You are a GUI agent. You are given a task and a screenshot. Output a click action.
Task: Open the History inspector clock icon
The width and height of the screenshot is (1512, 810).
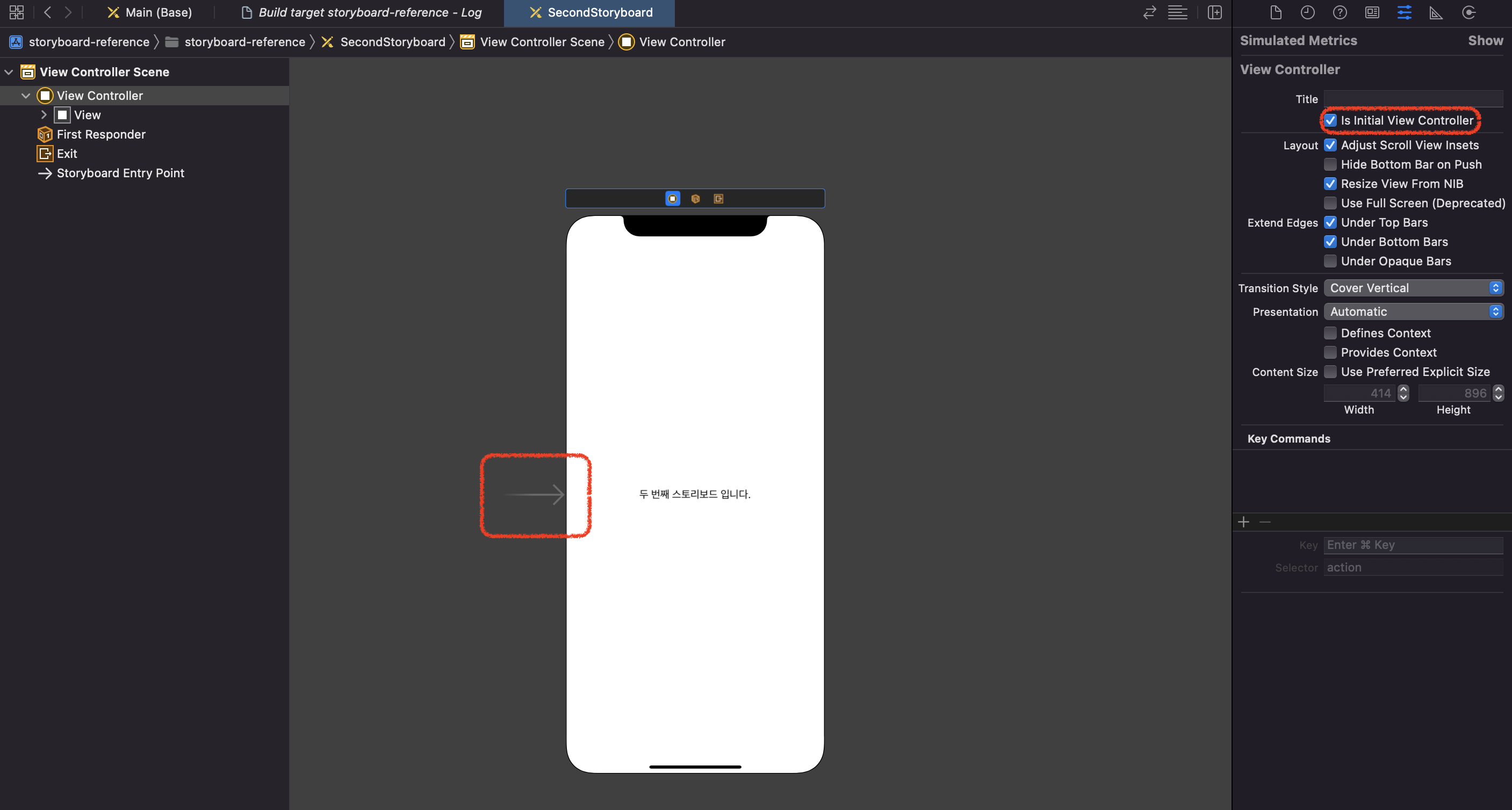coord(1307,12)
